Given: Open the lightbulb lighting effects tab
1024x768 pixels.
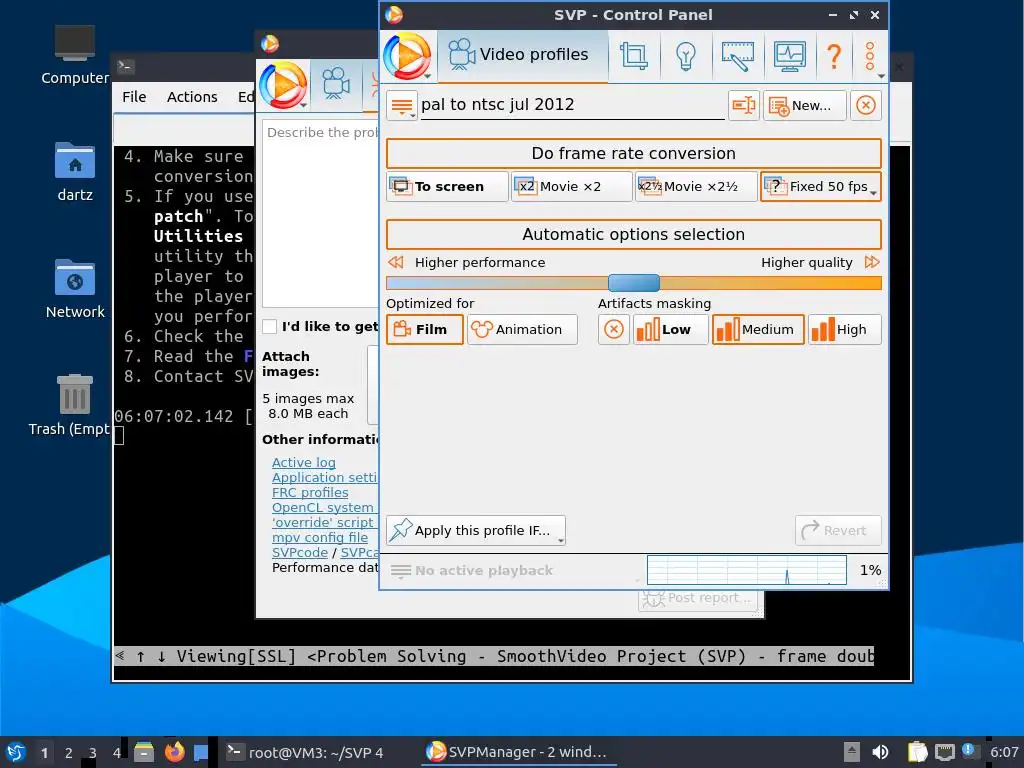Looking at the screenshot, I should coord(685,56).
